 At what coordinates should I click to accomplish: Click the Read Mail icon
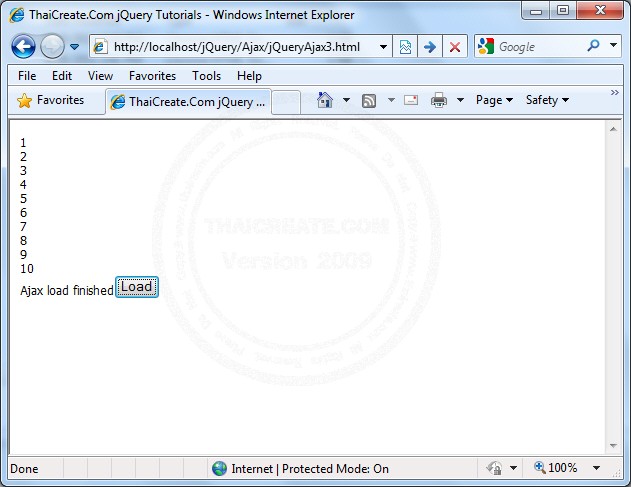(411, 100)
